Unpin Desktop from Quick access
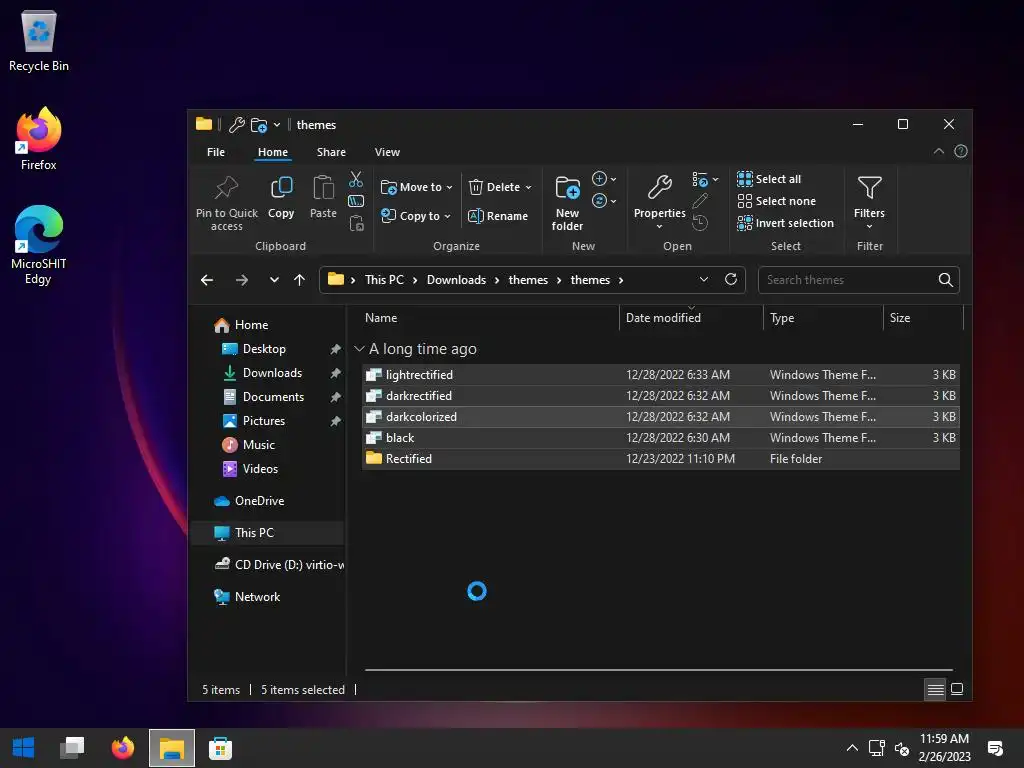The image size is (1024, 768). click(335, 349)
